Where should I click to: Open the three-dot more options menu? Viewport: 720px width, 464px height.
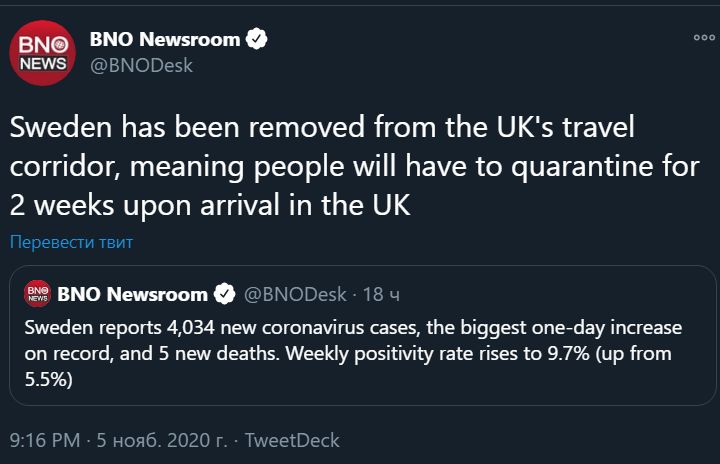point(703,38)
